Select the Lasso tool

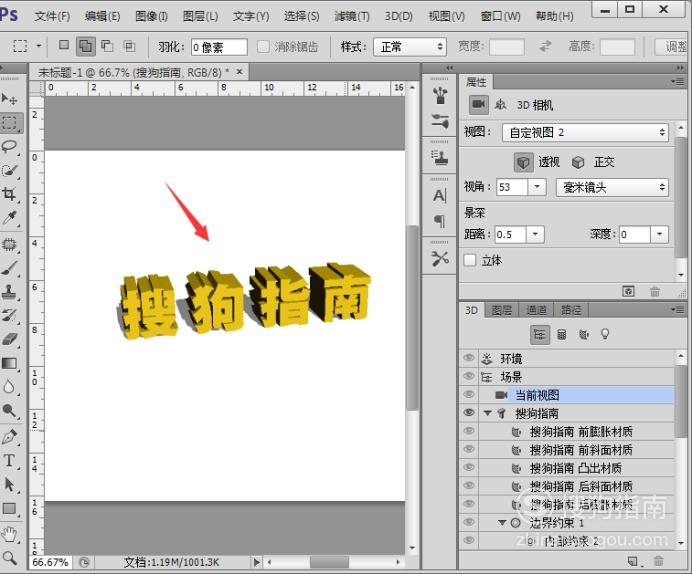tap(9, 146)
